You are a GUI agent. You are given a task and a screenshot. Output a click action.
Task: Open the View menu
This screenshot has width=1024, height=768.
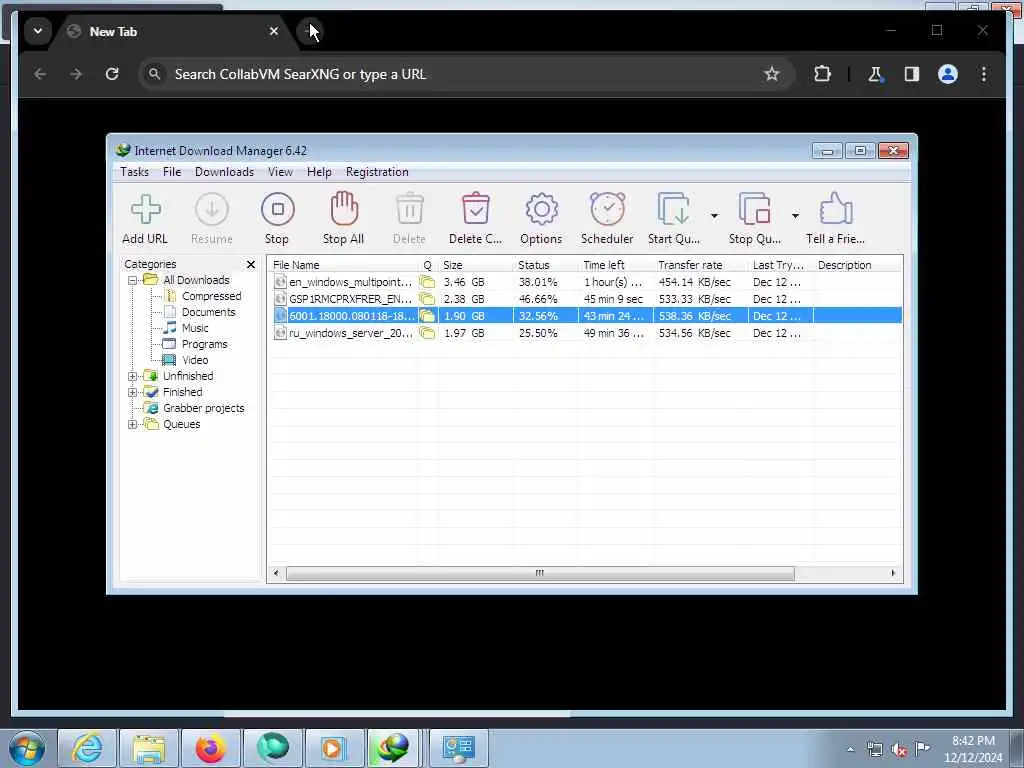[280, 172]
